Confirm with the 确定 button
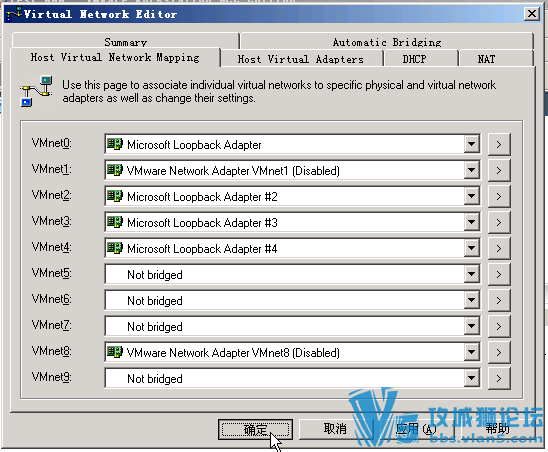Image resolution: width=548 pixels, height=452 pixels. [x=255, y=429]
